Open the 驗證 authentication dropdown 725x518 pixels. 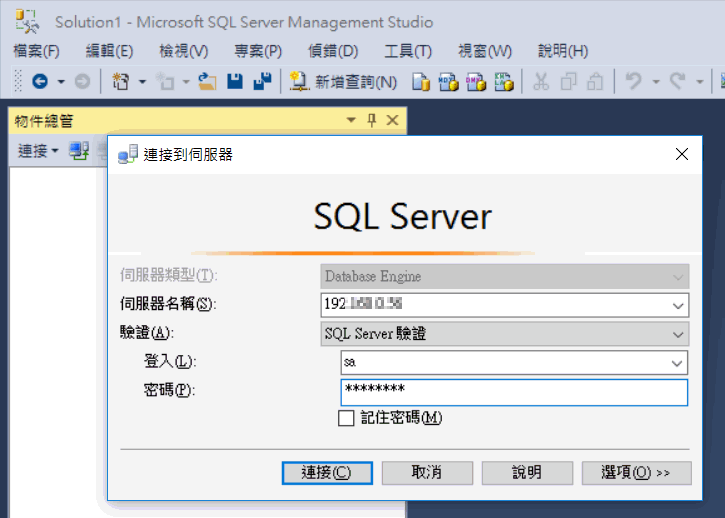coord(678,334)
